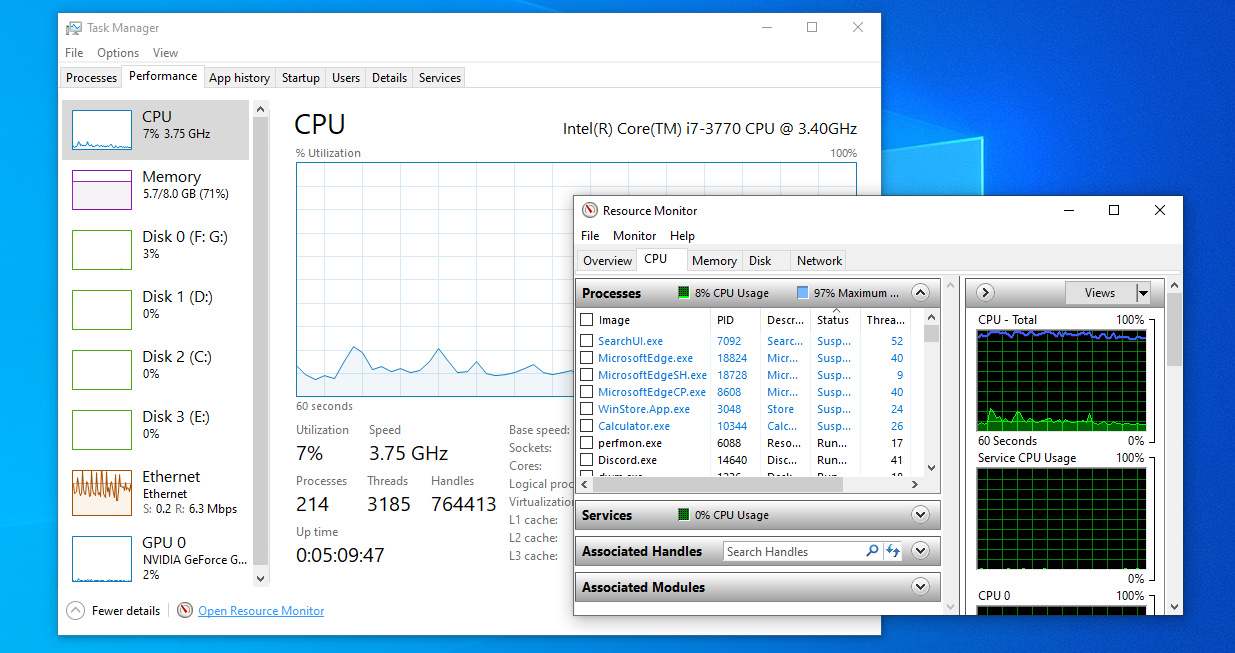Check the SearchUI.exe process checkbox
Screen dimensions: 1235x653
tap(587, 341)
